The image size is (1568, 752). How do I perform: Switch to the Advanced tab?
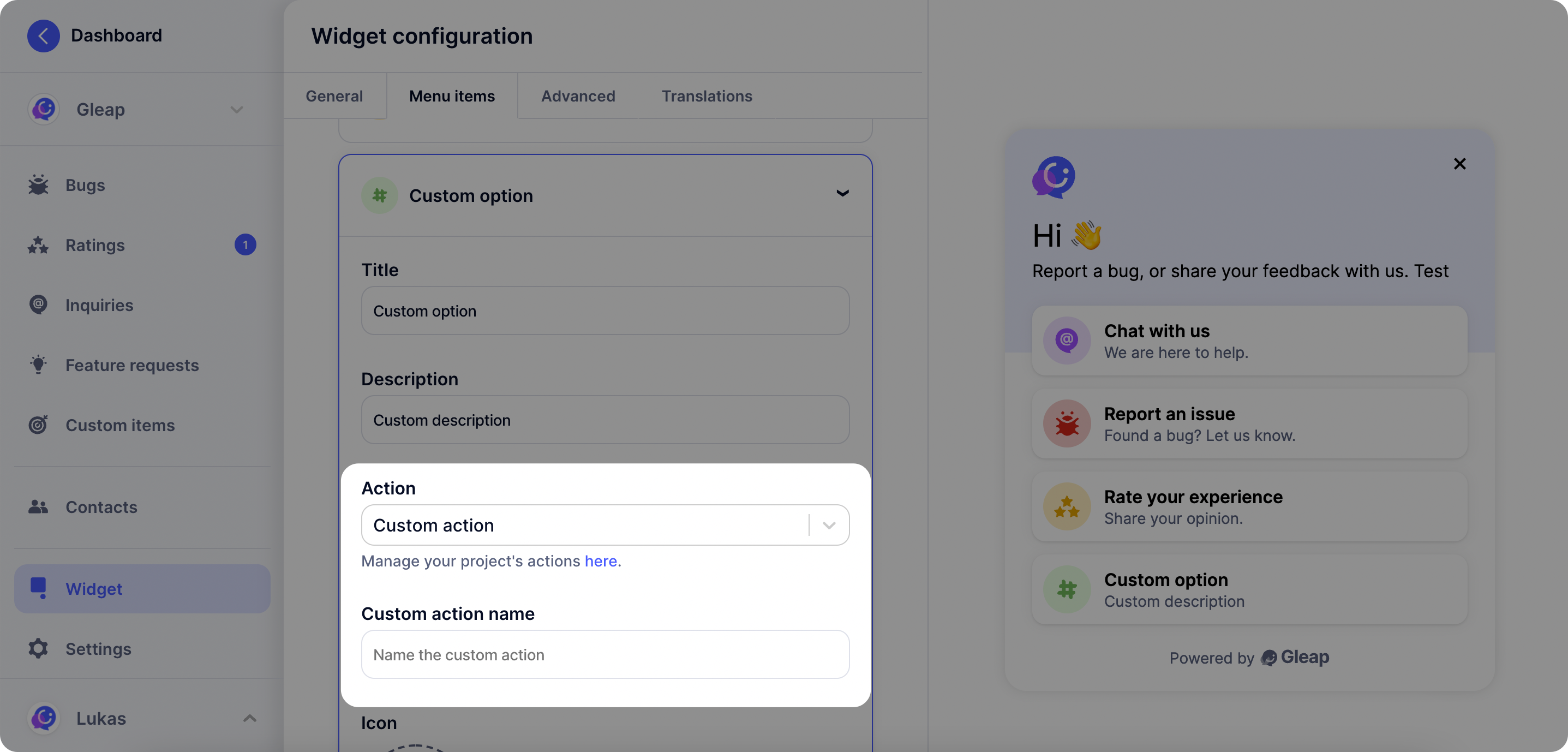[x=578, y=96]
